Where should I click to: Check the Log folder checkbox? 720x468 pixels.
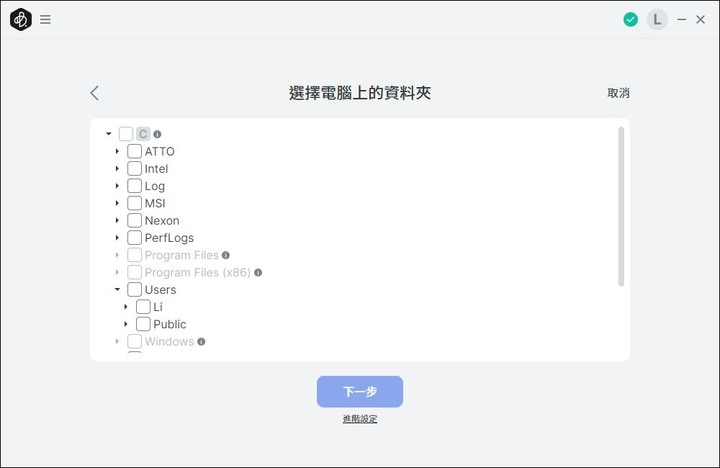click(135, 186)
